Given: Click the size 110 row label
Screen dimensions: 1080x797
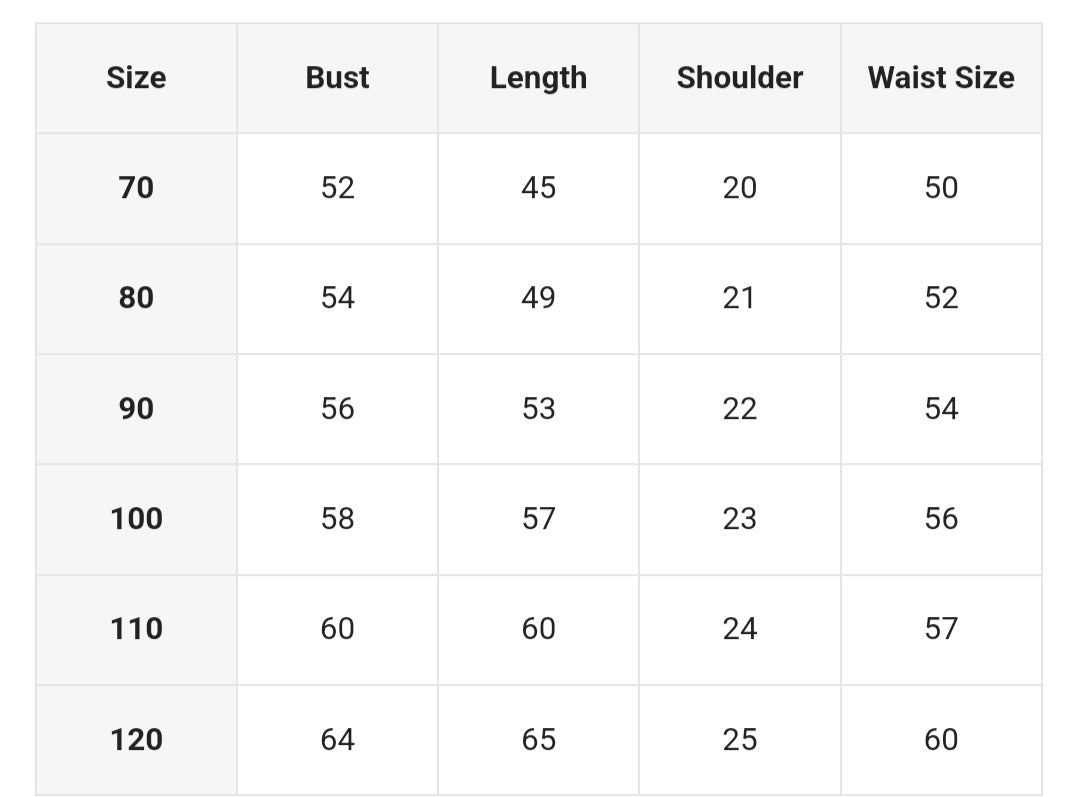Looking at the screenshot, I should pyautogui.click(x=136, y=629).
